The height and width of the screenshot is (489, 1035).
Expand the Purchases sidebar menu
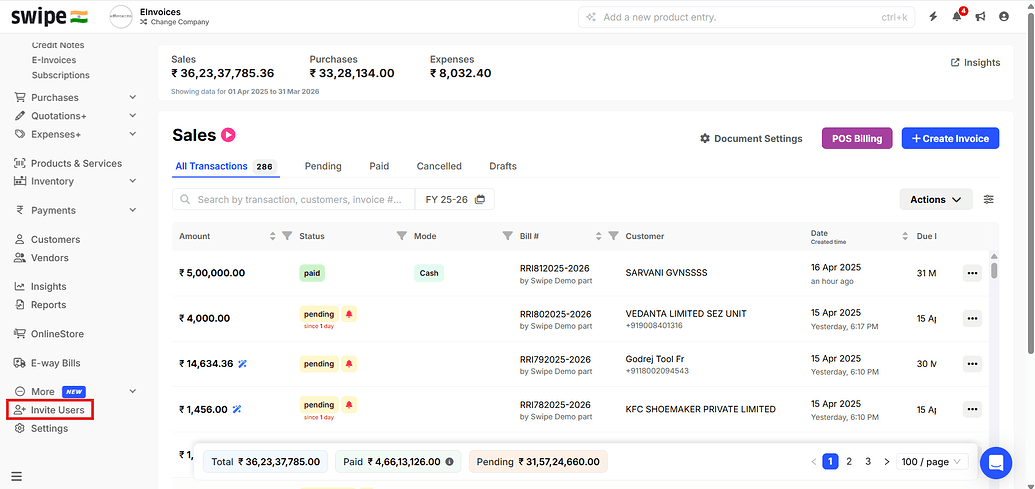[x=133, y=98]
